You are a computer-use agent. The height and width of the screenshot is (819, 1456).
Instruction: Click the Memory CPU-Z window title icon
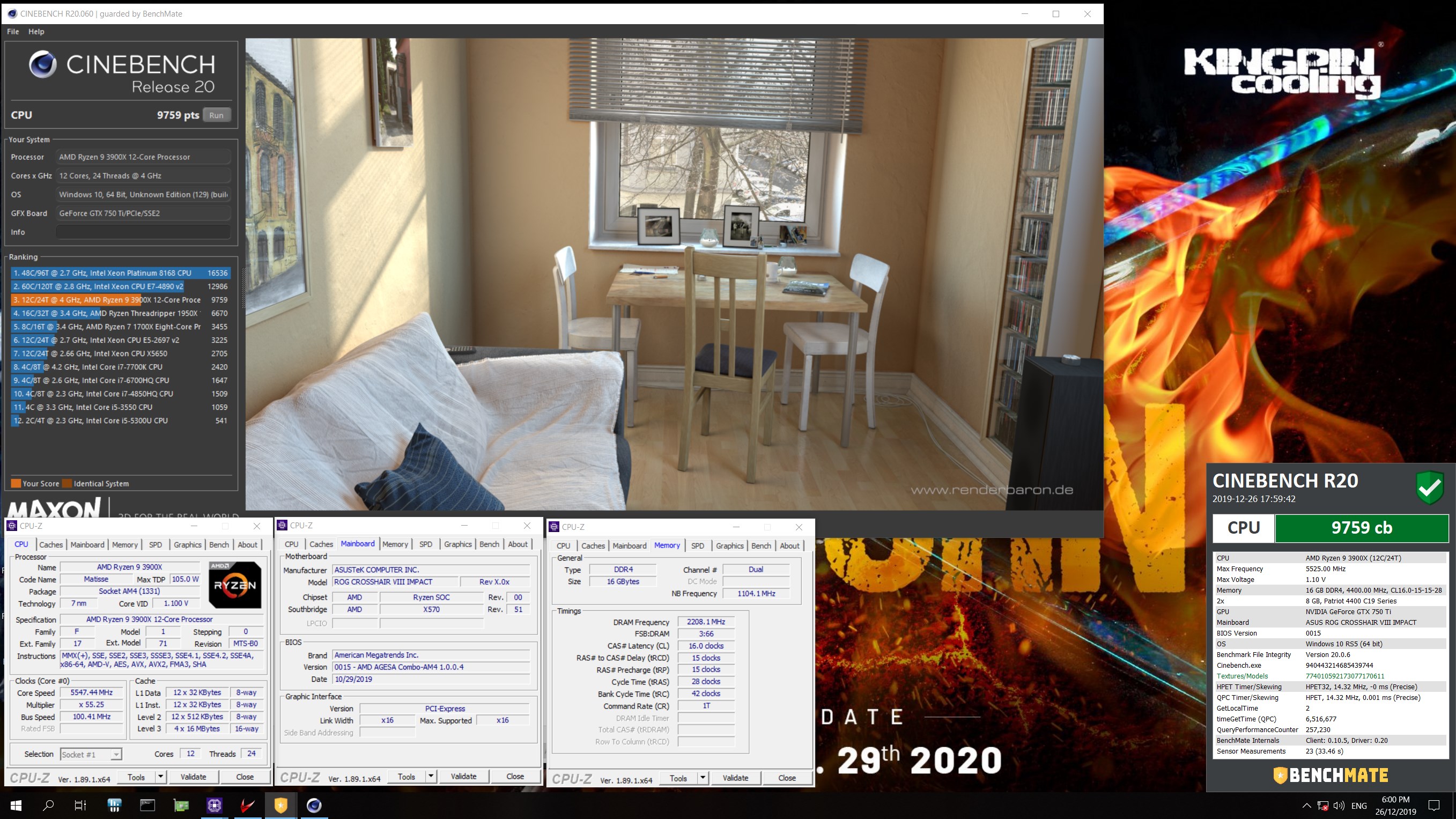coord(554,527)
